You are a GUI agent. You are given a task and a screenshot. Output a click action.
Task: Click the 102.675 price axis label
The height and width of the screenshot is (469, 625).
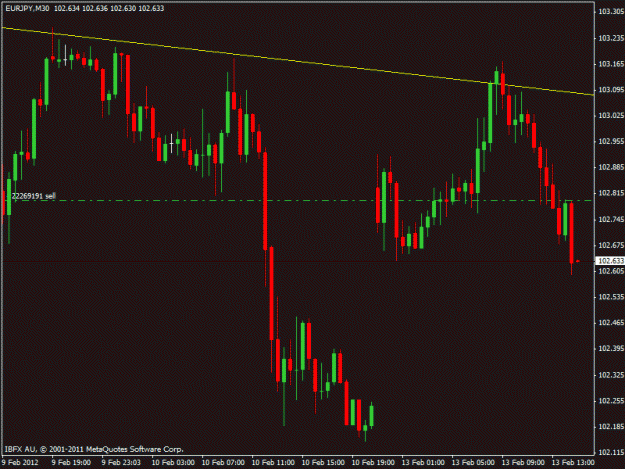tap(611, 245)
